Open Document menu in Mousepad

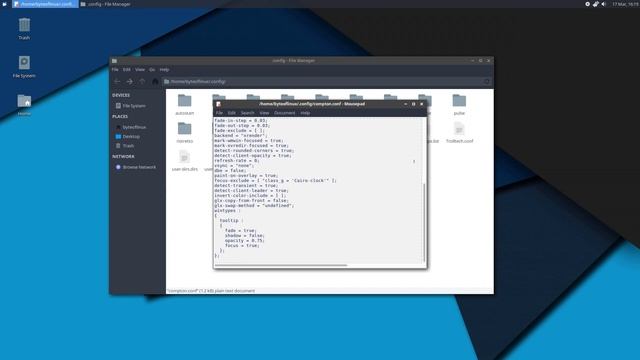coord(284,113)
